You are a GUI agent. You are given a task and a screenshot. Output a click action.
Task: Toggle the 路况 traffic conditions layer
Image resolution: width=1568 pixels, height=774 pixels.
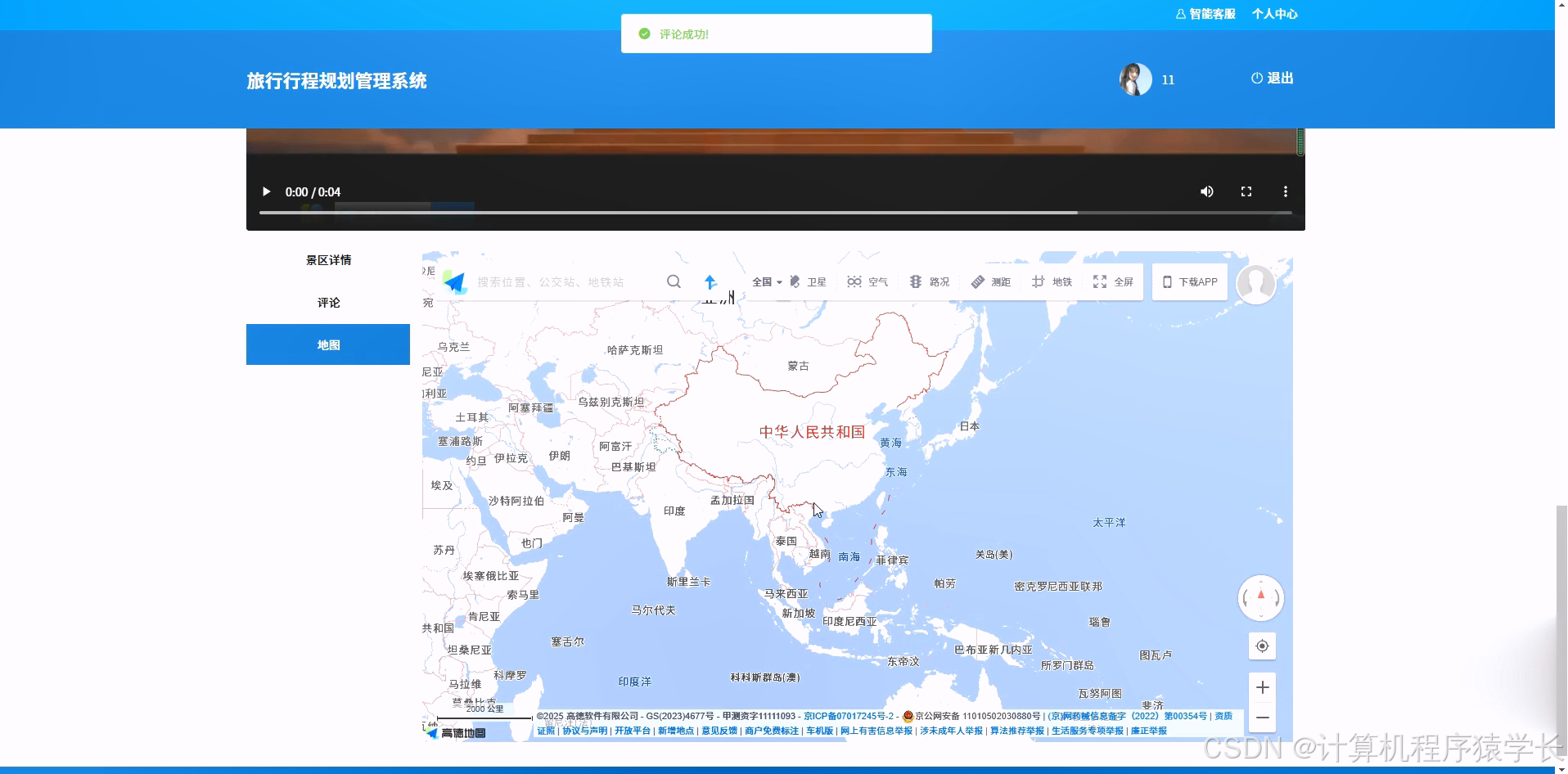(930, 281)
